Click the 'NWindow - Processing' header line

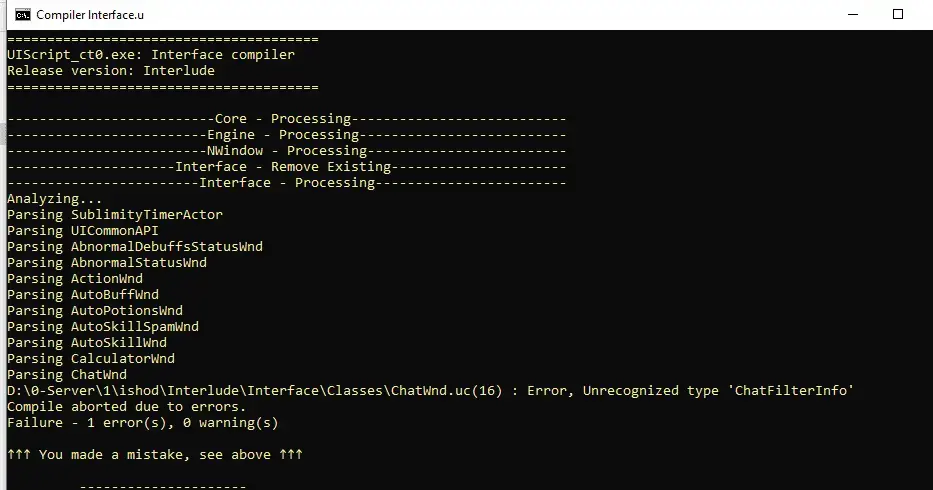286,151
